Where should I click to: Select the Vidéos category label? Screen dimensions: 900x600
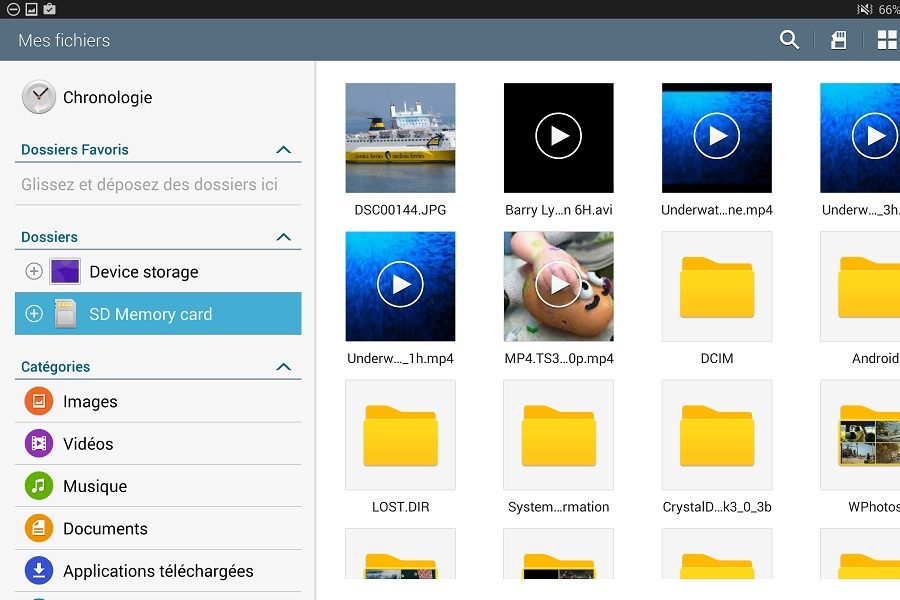point(88,444)
